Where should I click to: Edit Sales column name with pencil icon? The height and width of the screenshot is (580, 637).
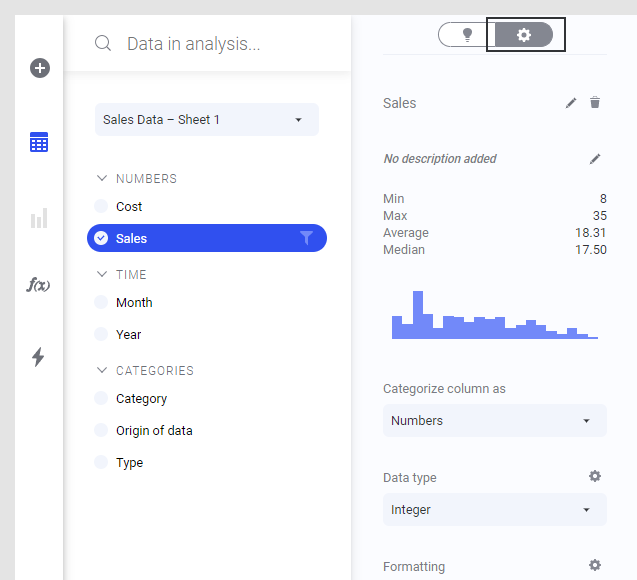571,102
